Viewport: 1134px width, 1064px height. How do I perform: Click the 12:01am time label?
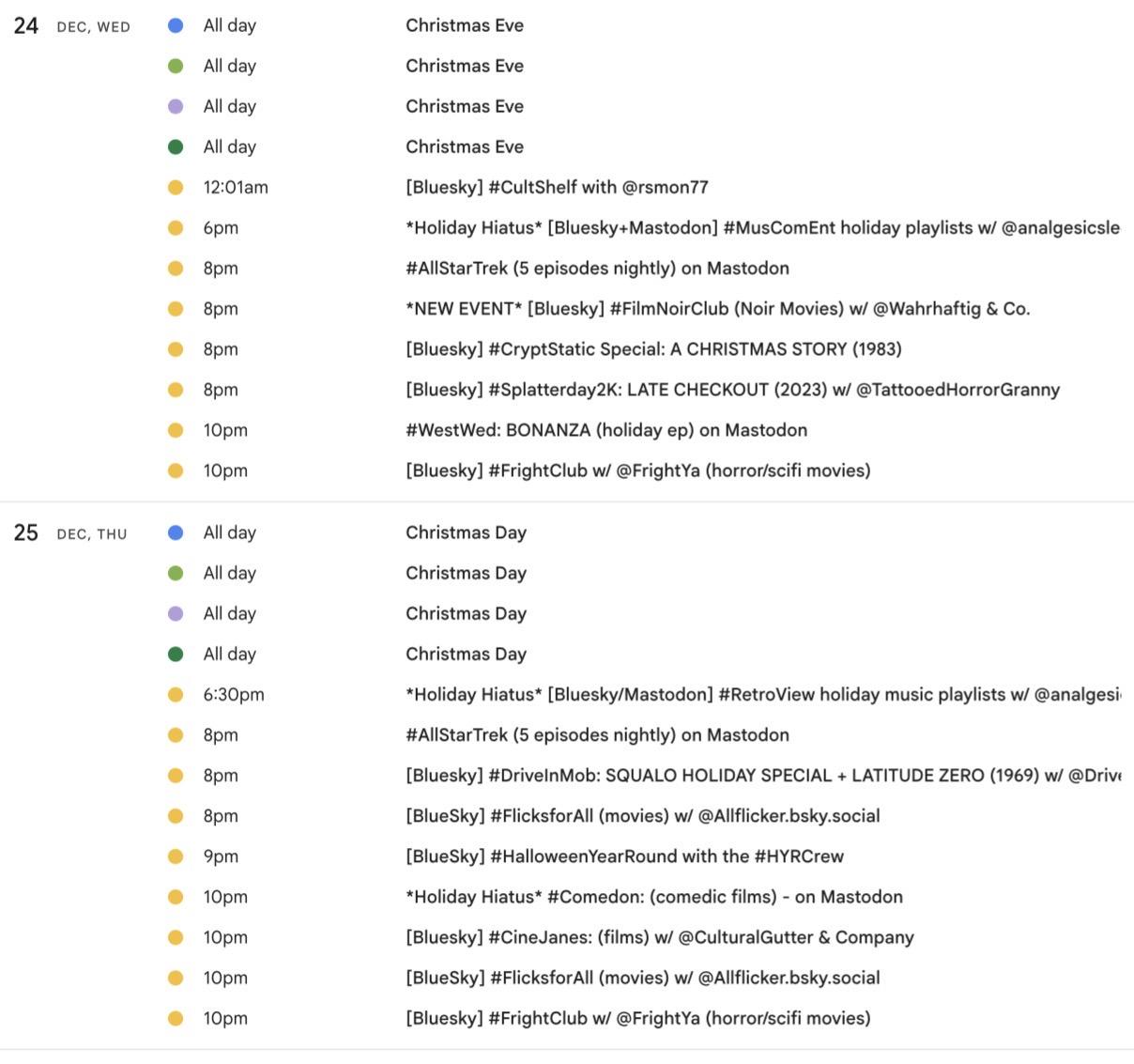[236, 187]
